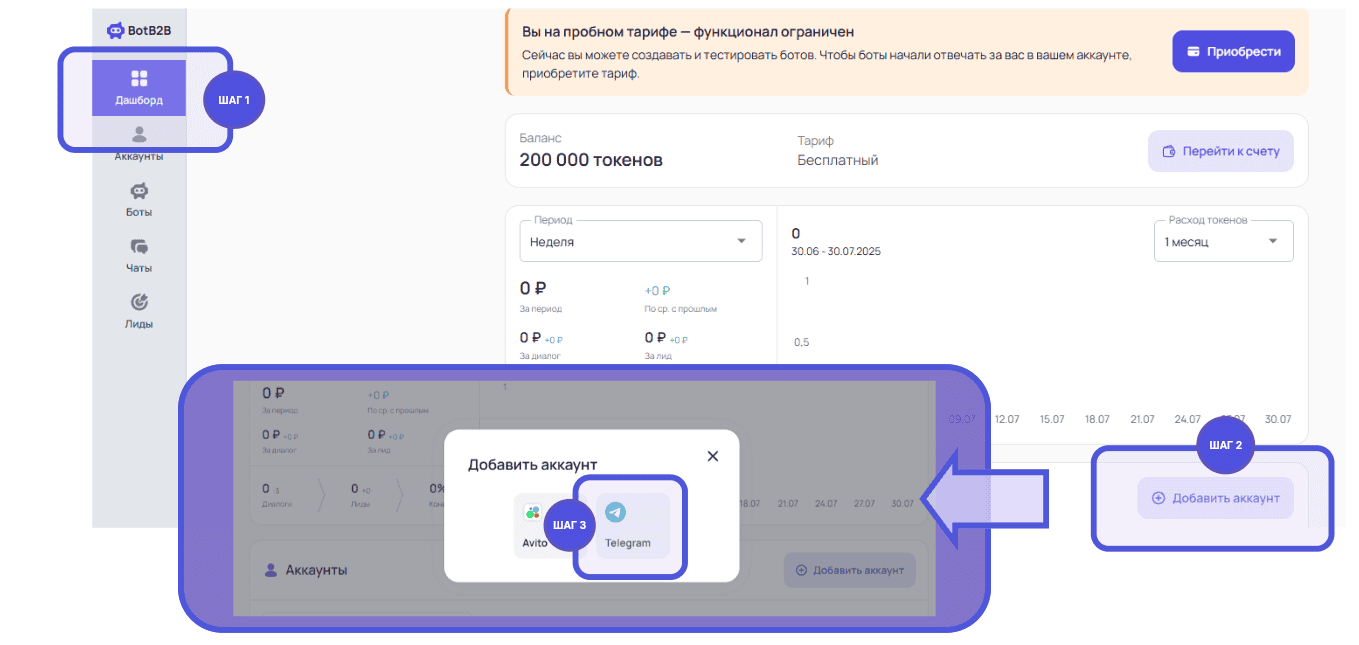Choose the Telegram account option
This screenshot has height=645, width=1359.
628,525
